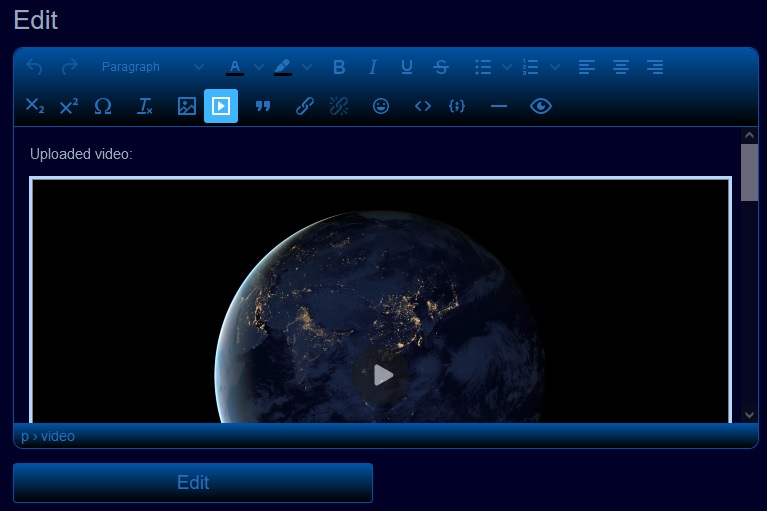This screenshot has width=767, height=511.
Task: Toggle subscript formatting
Action: (x=34, y=106)
